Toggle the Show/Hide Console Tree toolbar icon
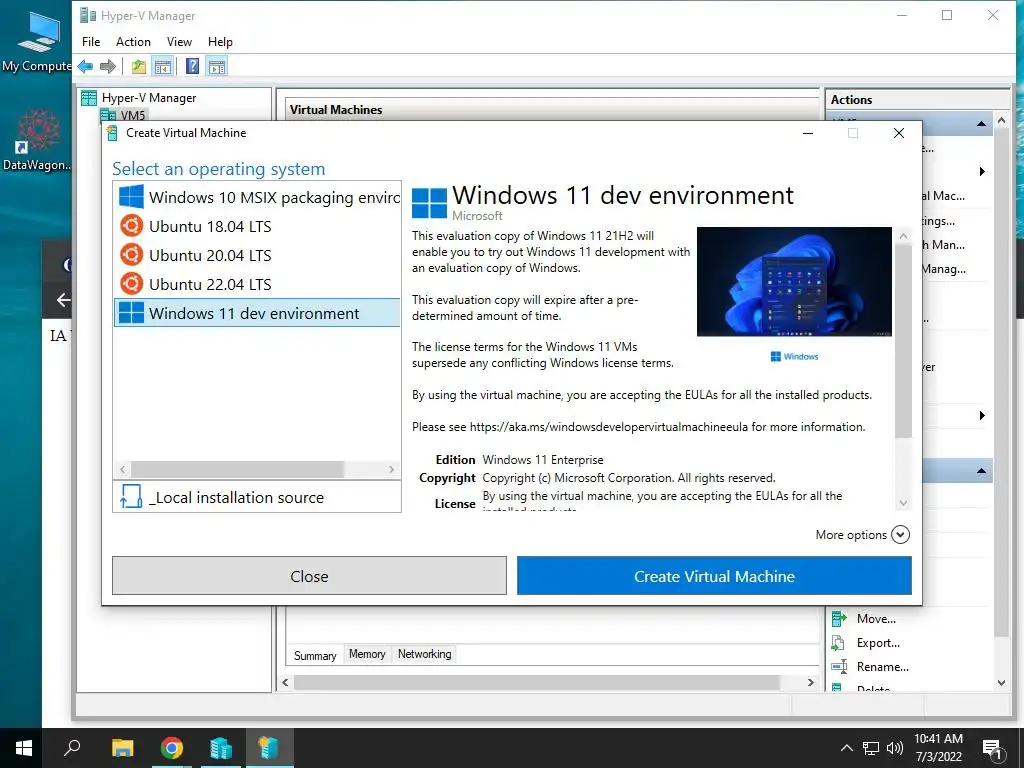 [x=163, y=66]
